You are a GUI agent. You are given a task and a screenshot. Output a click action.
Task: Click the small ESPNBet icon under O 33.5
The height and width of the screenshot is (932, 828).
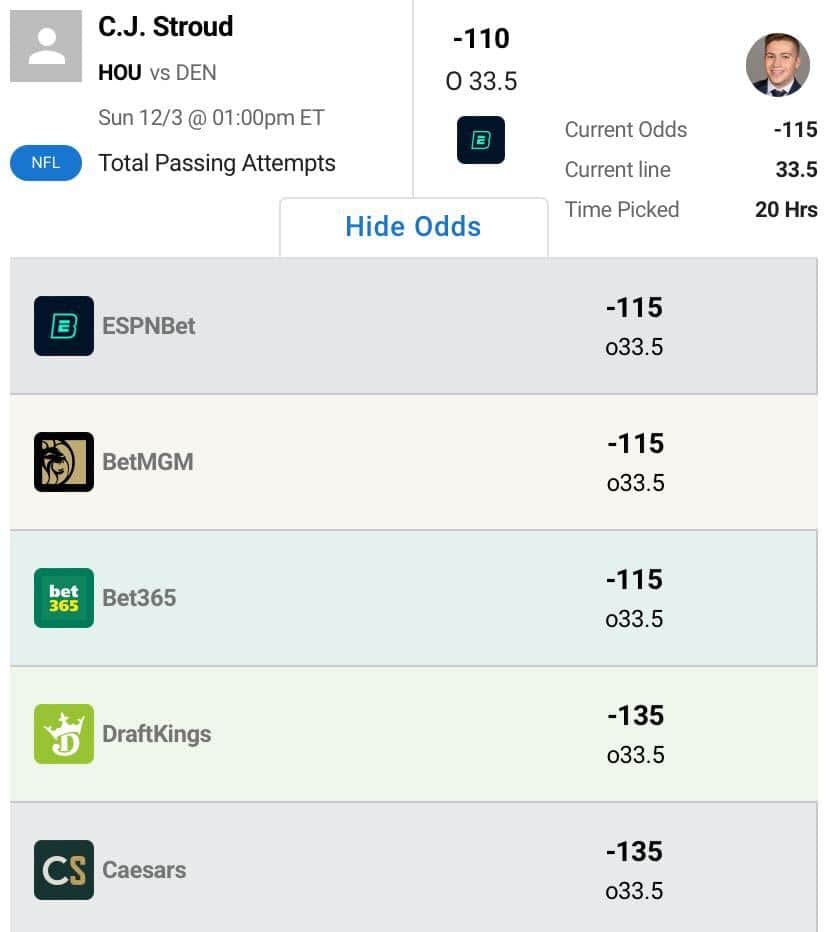click(481, 140)
